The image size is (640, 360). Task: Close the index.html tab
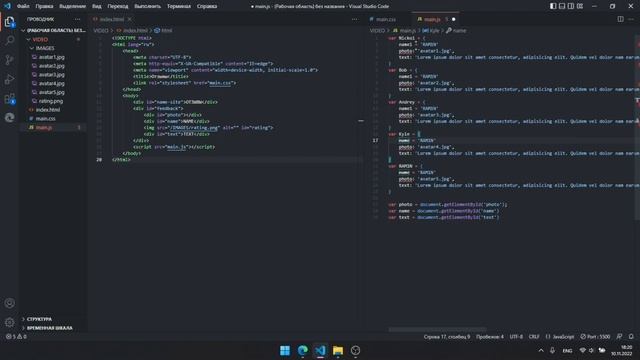(129, 19)
